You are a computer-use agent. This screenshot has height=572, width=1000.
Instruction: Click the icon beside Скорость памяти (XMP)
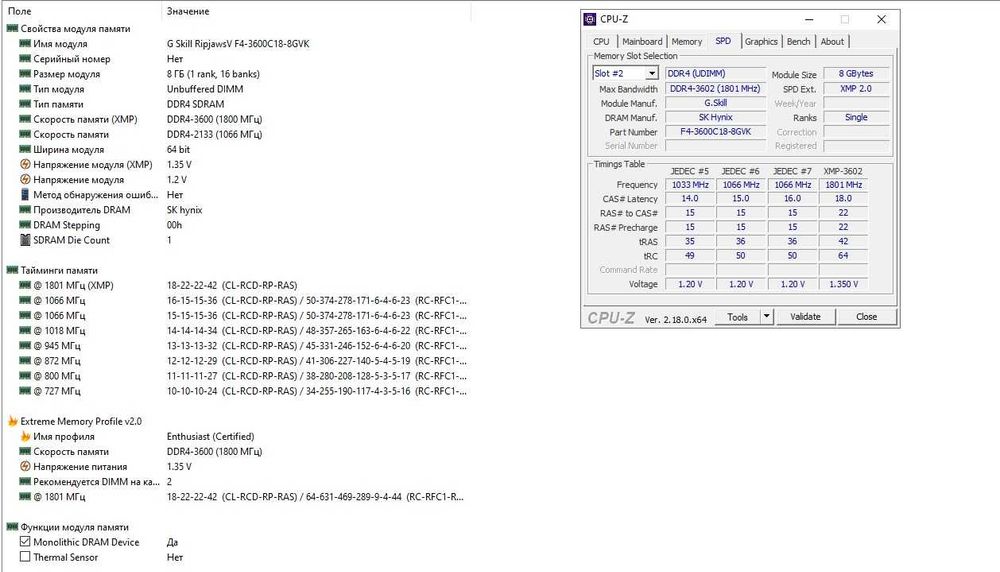(25, 119)
